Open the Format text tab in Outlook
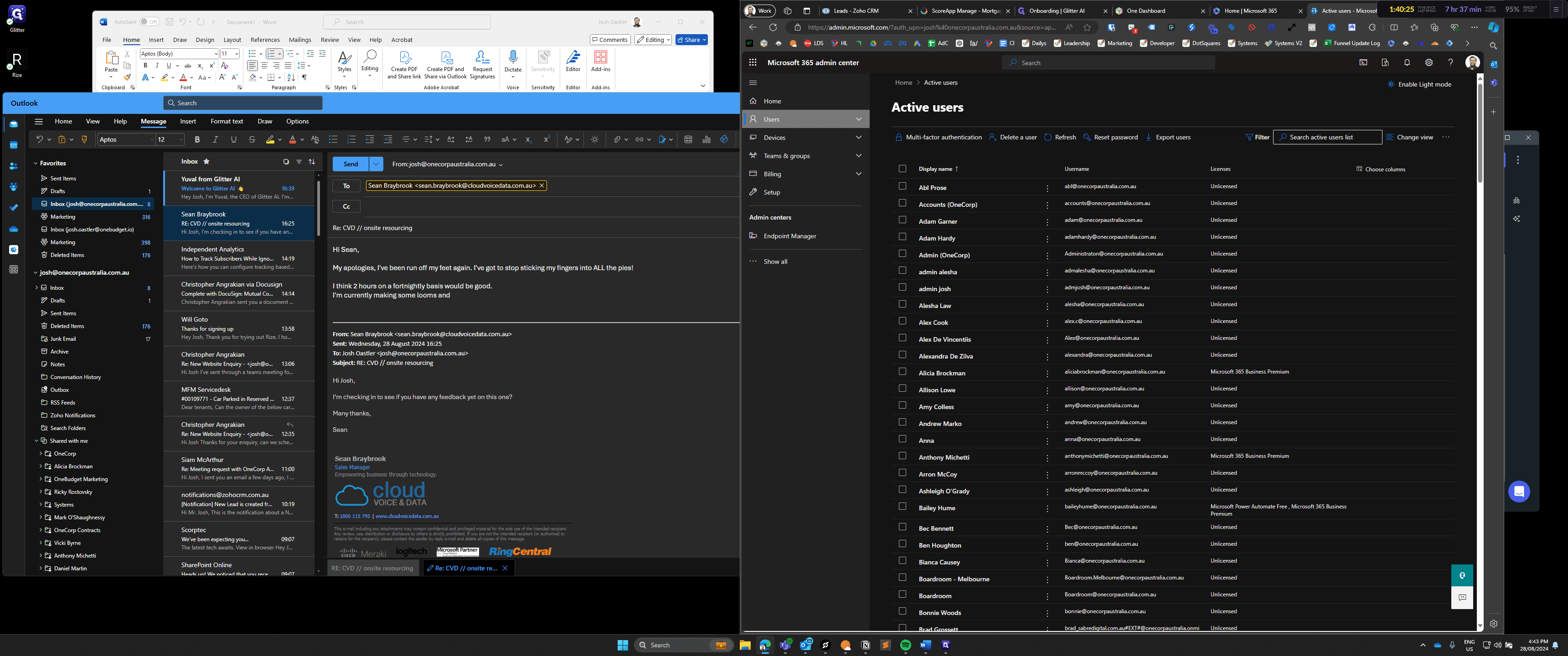This screenshot has width=1568, height=656. [227, 122]
